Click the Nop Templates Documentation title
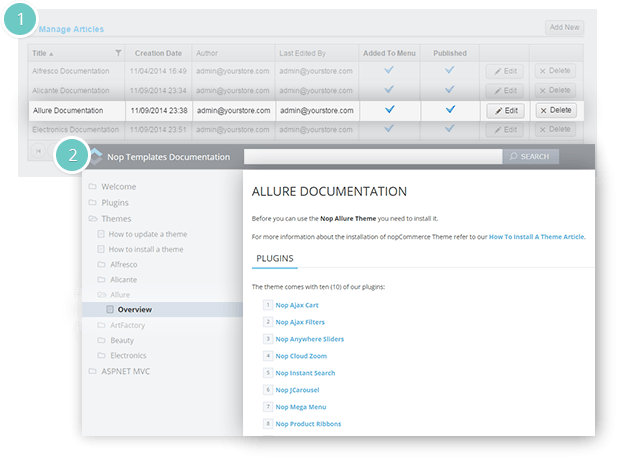This screenshot has width=620, height=460. click(x=168, y=157)
